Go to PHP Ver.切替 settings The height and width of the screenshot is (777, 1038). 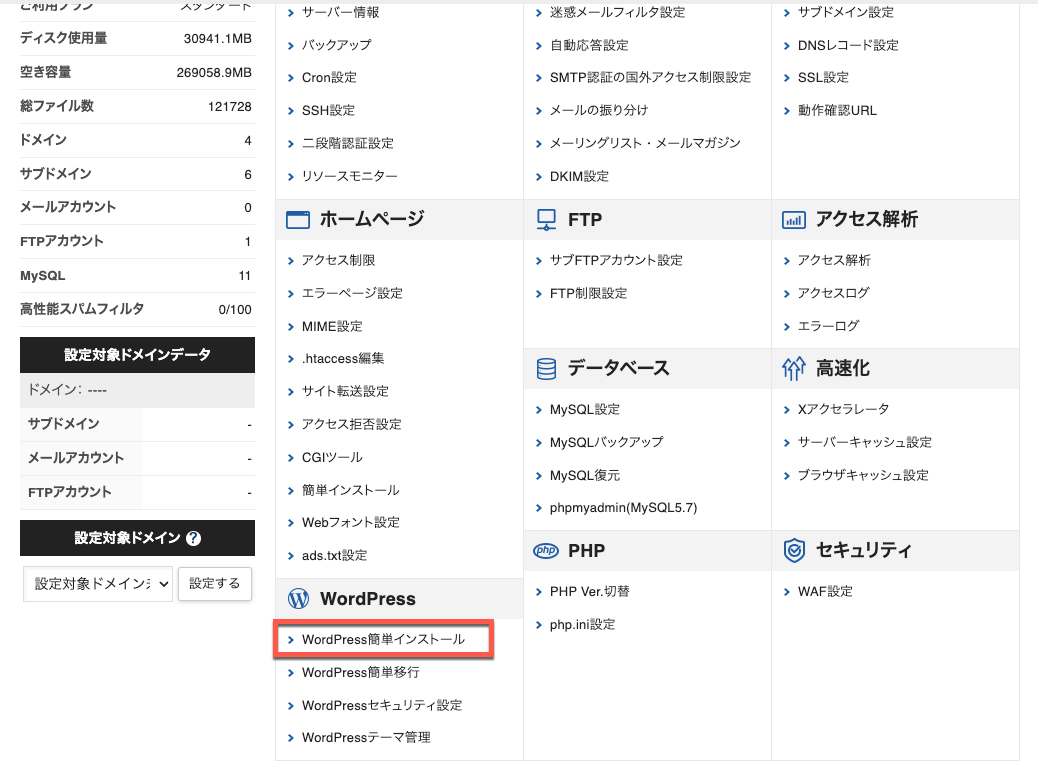(589, 591)
